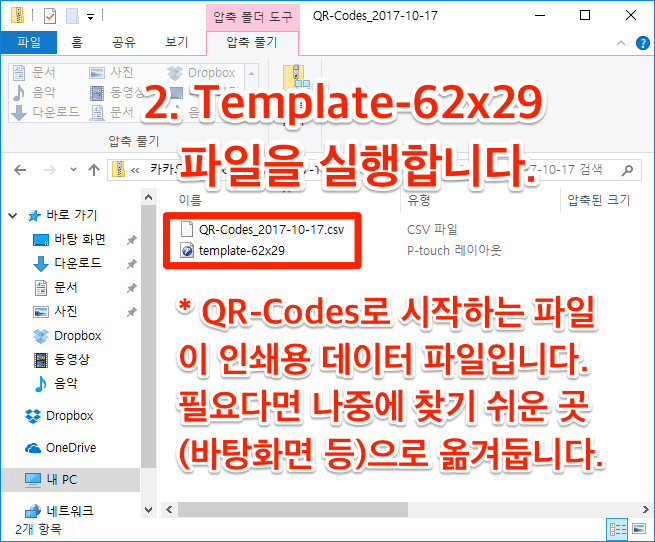Click the template-62x29 P-touch file icon

pyautogui.click(x=187, y=251)
